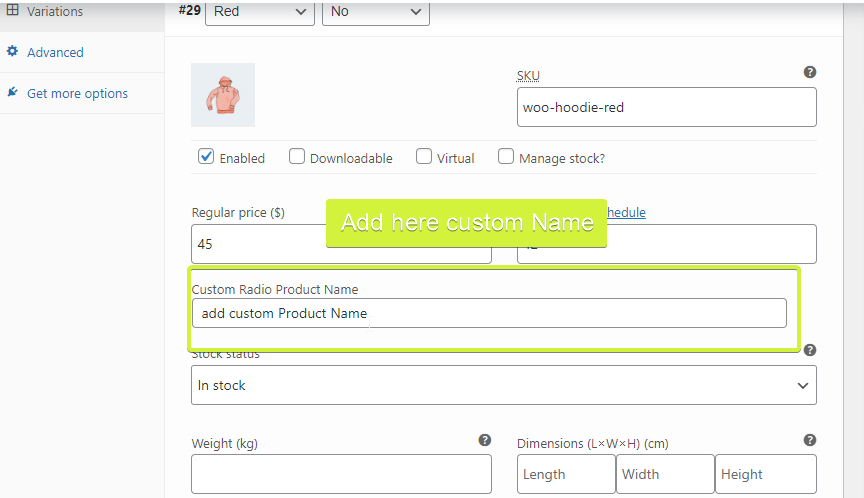Click the SKU label text

click(528, 76)
